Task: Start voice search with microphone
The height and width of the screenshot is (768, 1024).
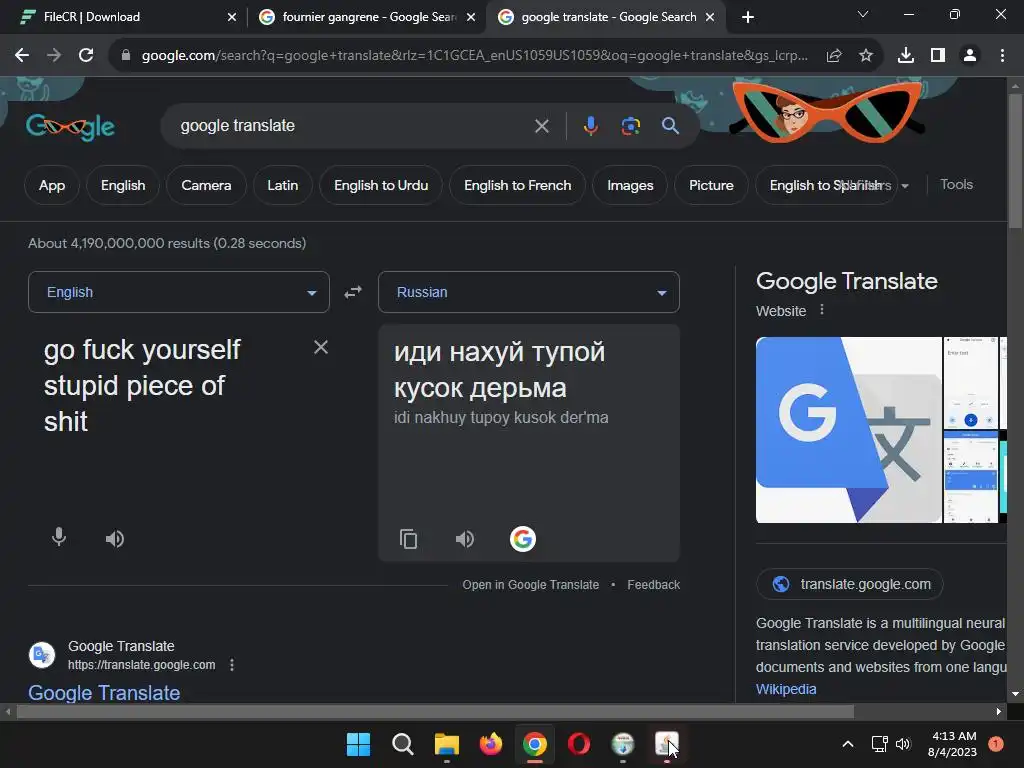Action: (x=590, y=126)
